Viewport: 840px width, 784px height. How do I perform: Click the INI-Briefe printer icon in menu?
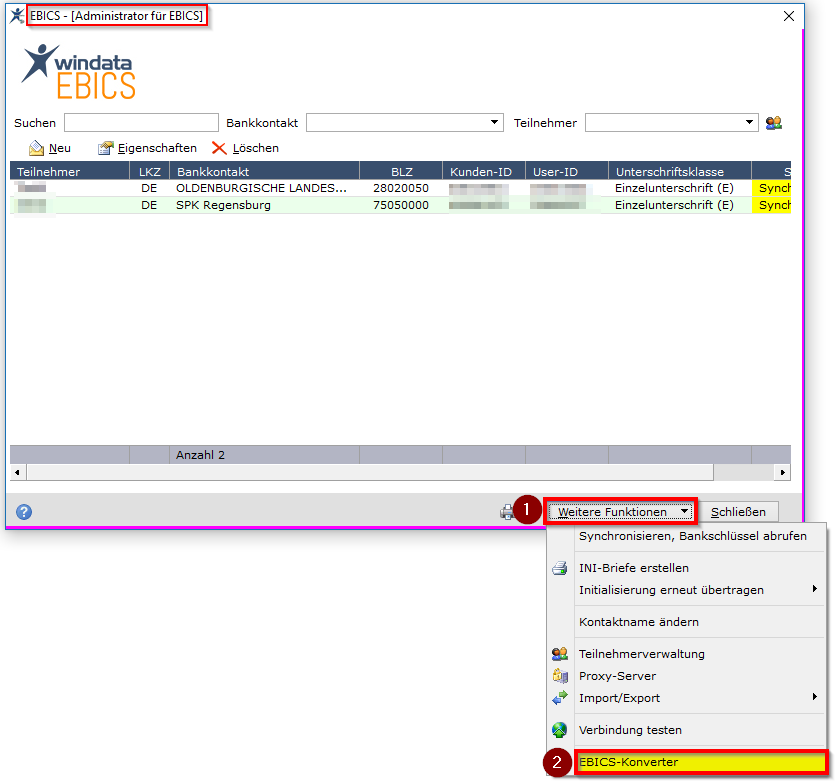coord(560,568)
